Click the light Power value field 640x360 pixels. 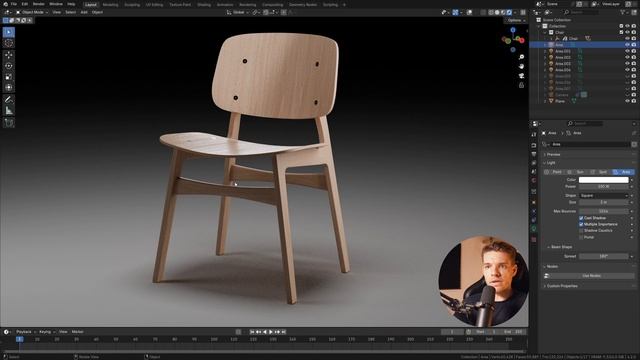pyautogui.click(x=604, y=187)
